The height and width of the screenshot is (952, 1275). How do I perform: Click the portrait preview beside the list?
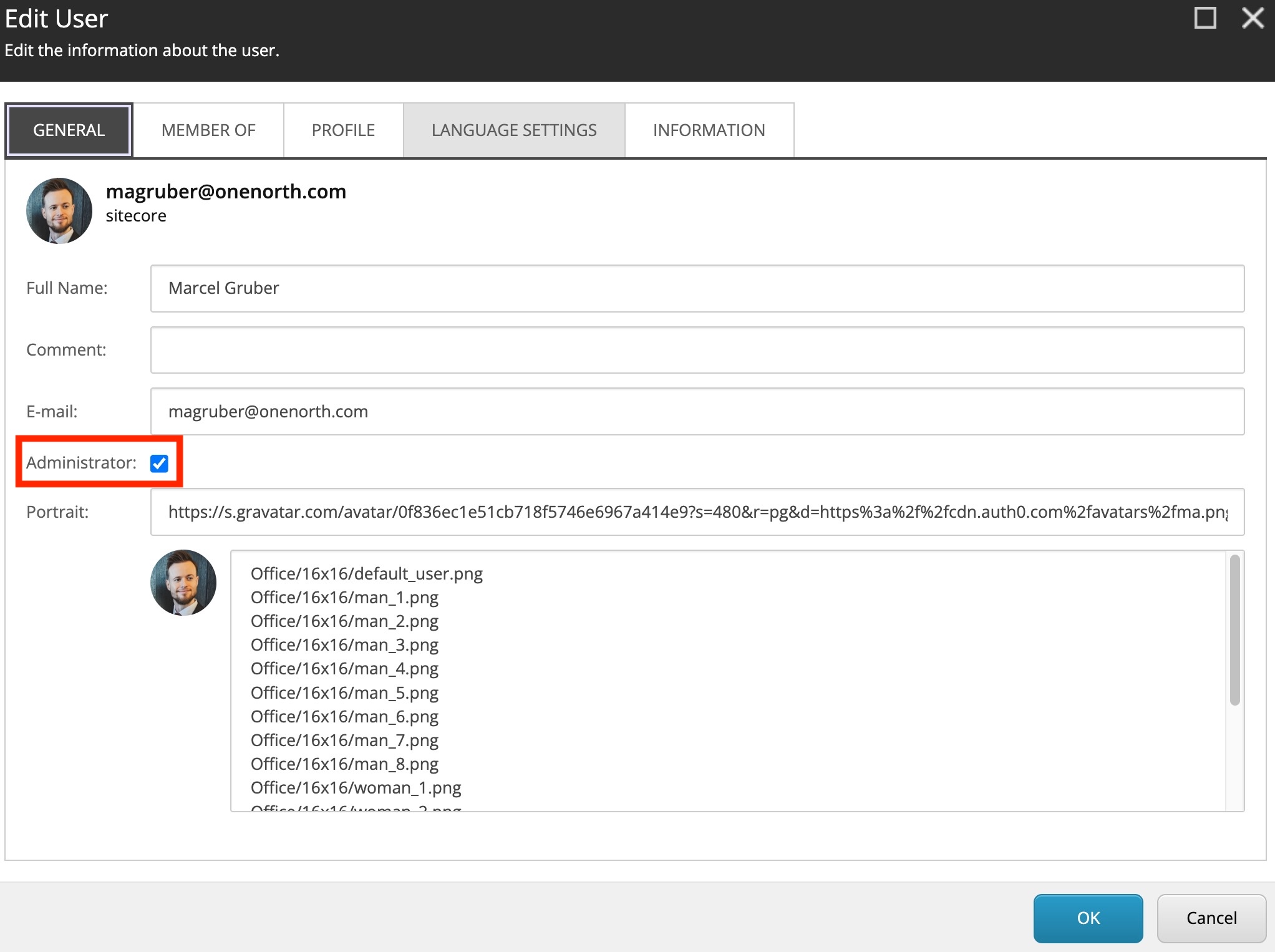coord(183,583)
